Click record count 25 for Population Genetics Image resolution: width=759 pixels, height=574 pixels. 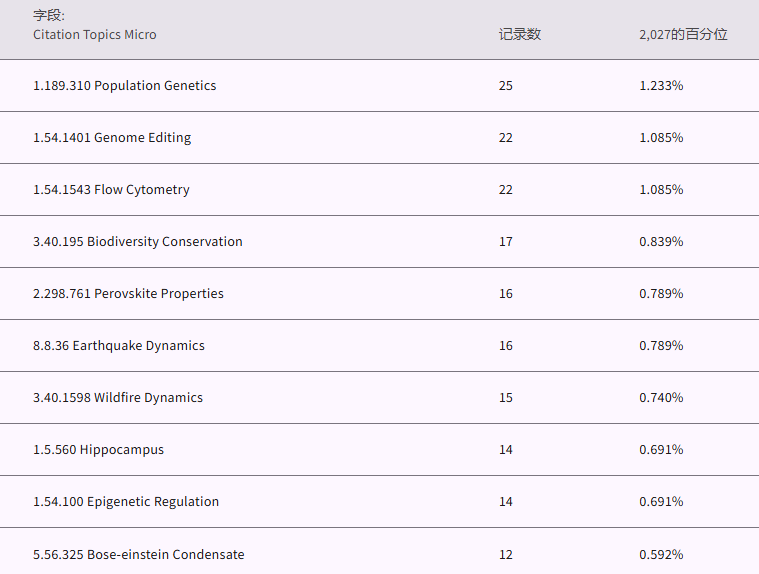click(x=505, y=86)
